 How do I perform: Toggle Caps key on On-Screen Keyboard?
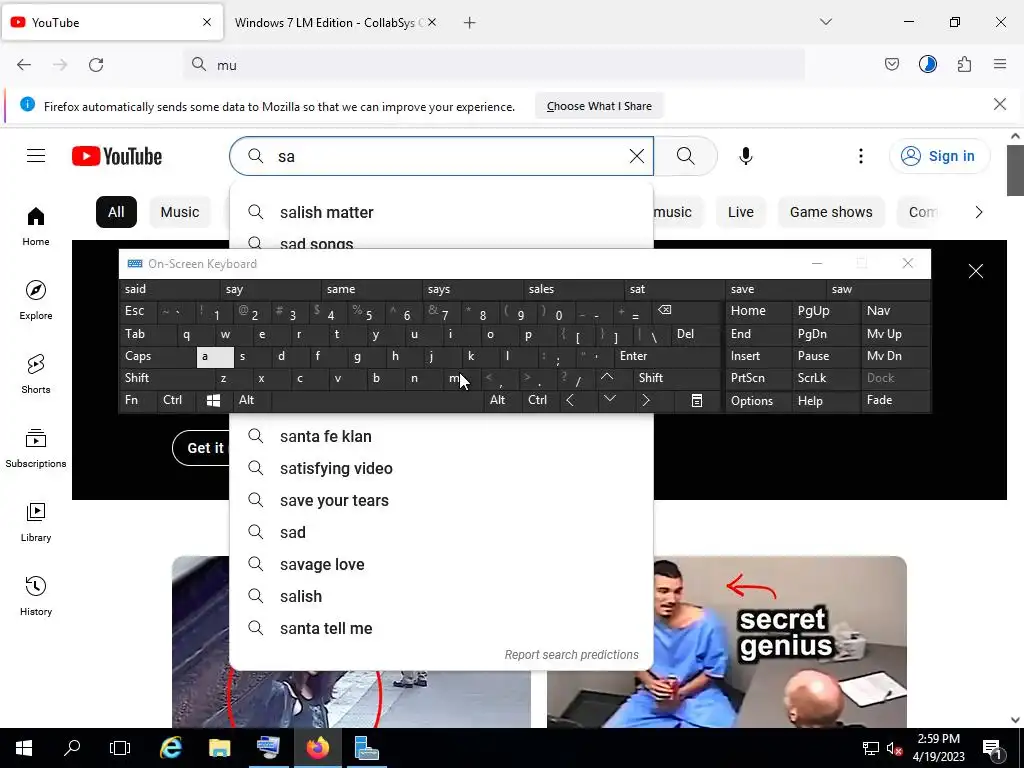coord(158,356)
